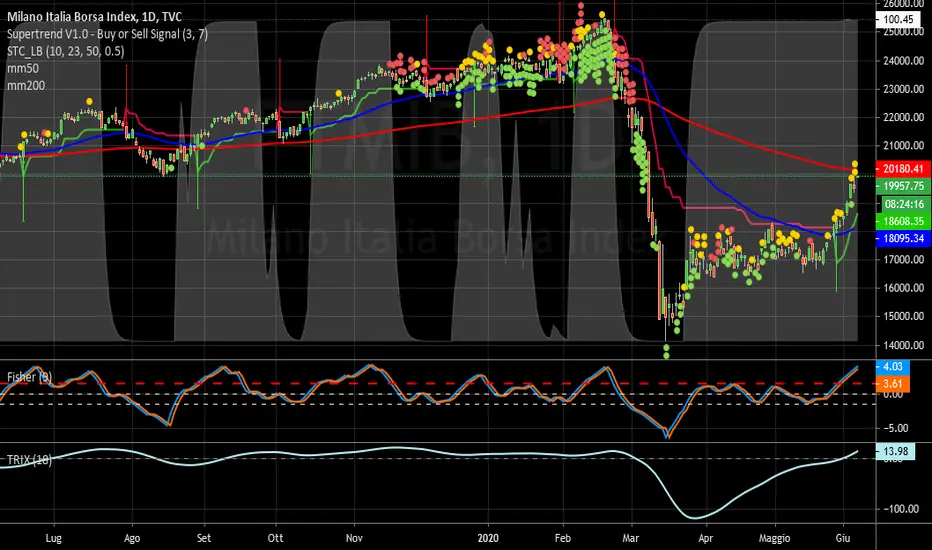932x550 pixels.
Task: Click the Ago time axis label
Action: [132, 538]
